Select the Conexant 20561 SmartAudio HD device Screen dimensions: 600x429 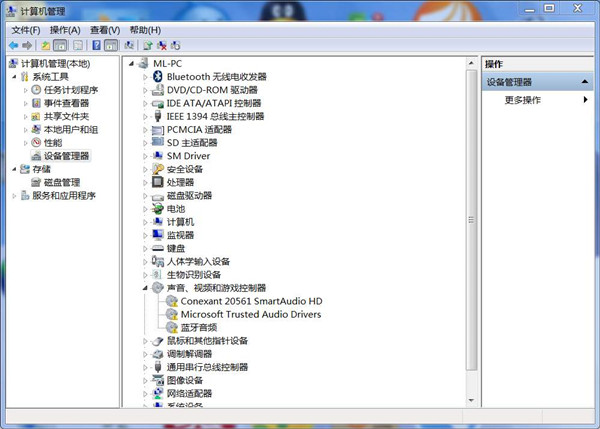pos(251,301)
